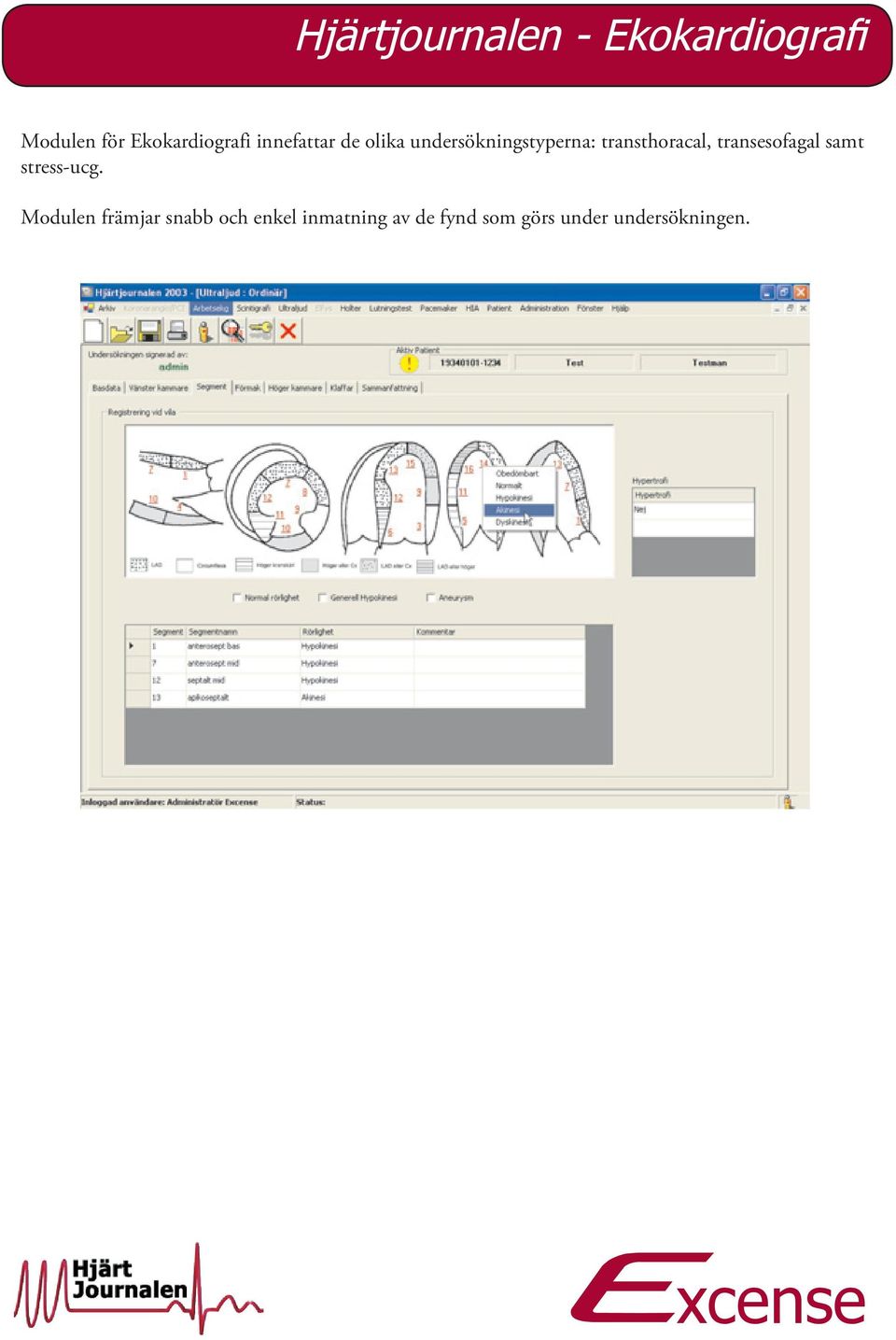Click the new blank document toolbar icon
The height and width of the screenshot is (1340, 896).
93,331
